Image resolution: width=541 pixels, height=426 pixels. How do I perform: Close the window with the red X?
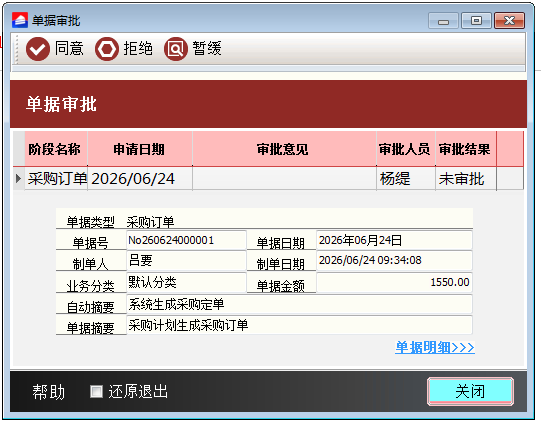coord(509,21)
